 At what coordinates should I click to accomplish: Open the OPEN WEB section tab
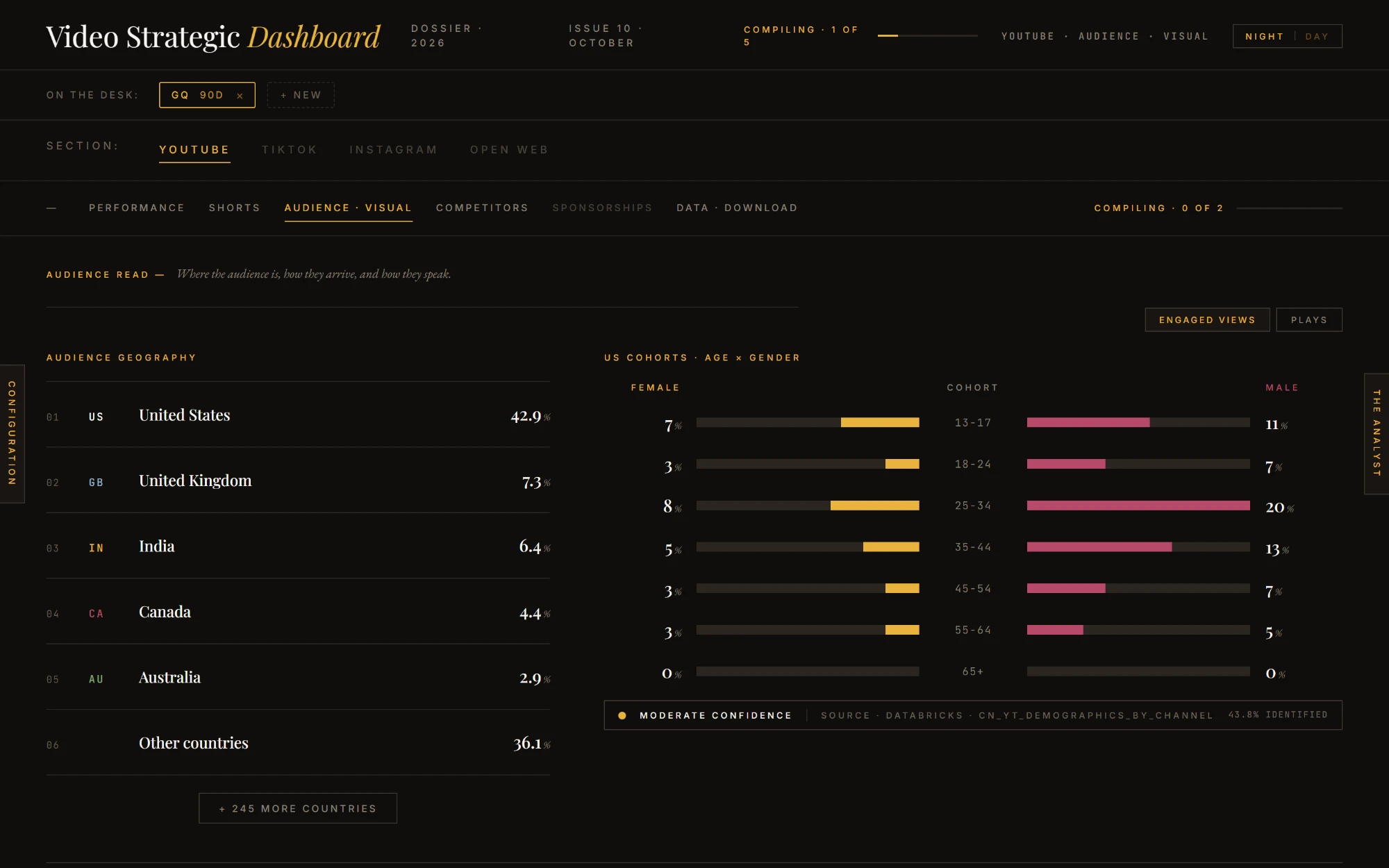[509, 150]
